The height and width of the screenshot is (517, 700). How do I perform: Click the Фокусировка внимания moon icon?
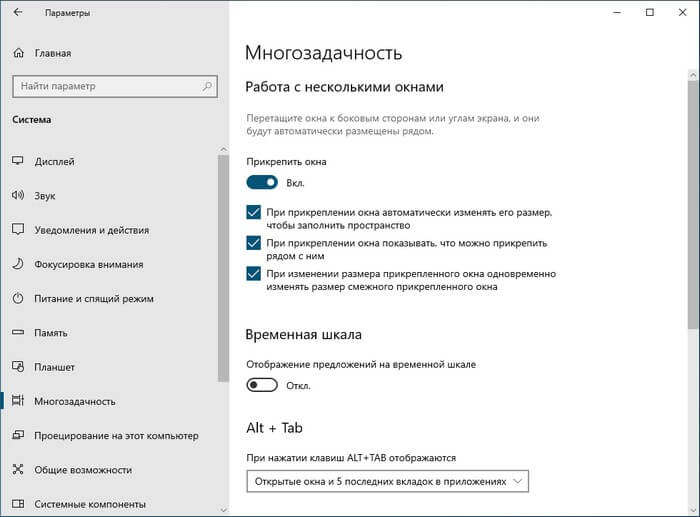[18, 264]
